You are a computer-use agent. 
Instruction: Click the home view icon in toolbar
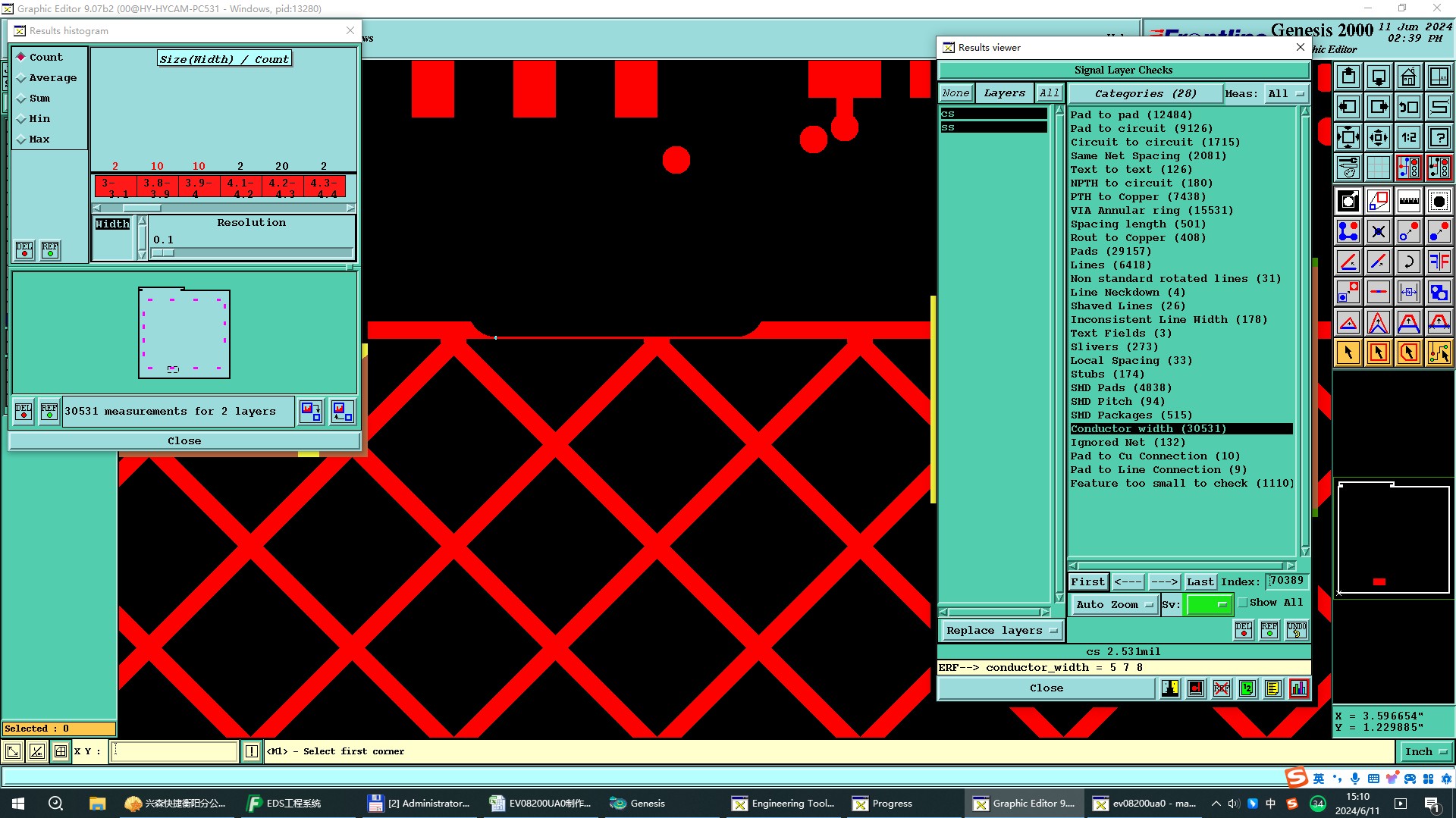(x=1408, y=77)
